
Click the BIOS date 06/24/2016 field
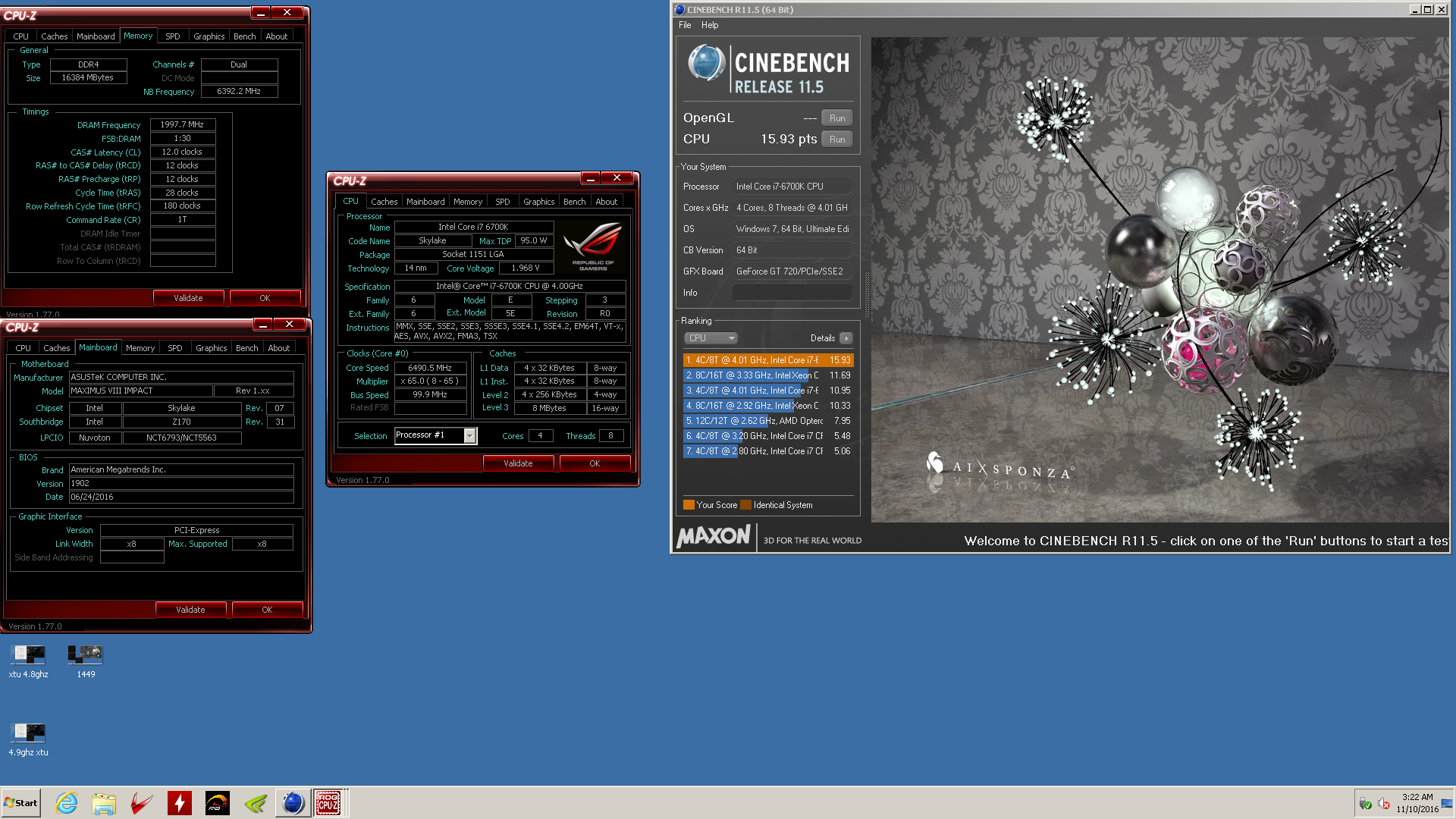(x=181, y=497)
